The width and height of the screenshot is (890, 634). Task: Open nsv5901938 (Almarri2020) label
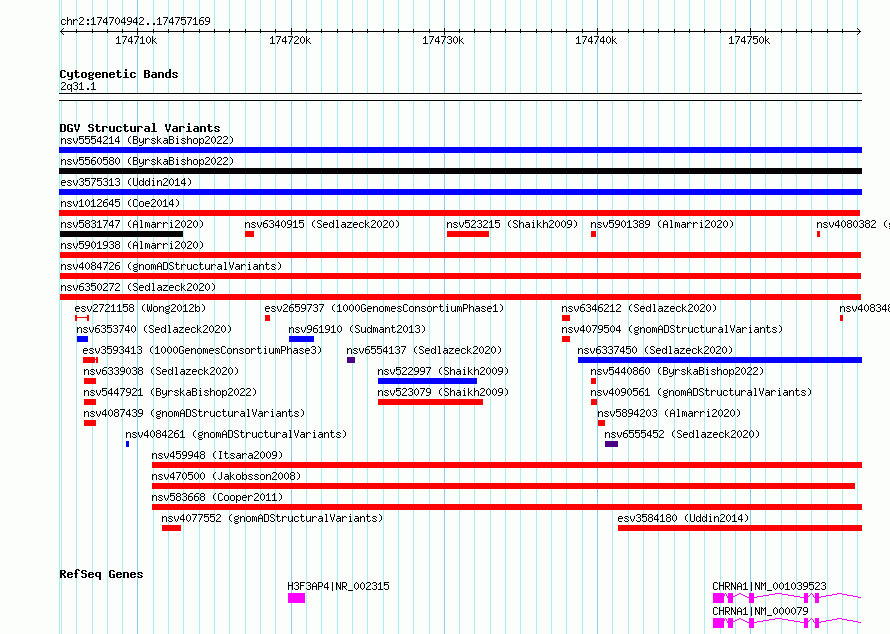pos(132,245)
